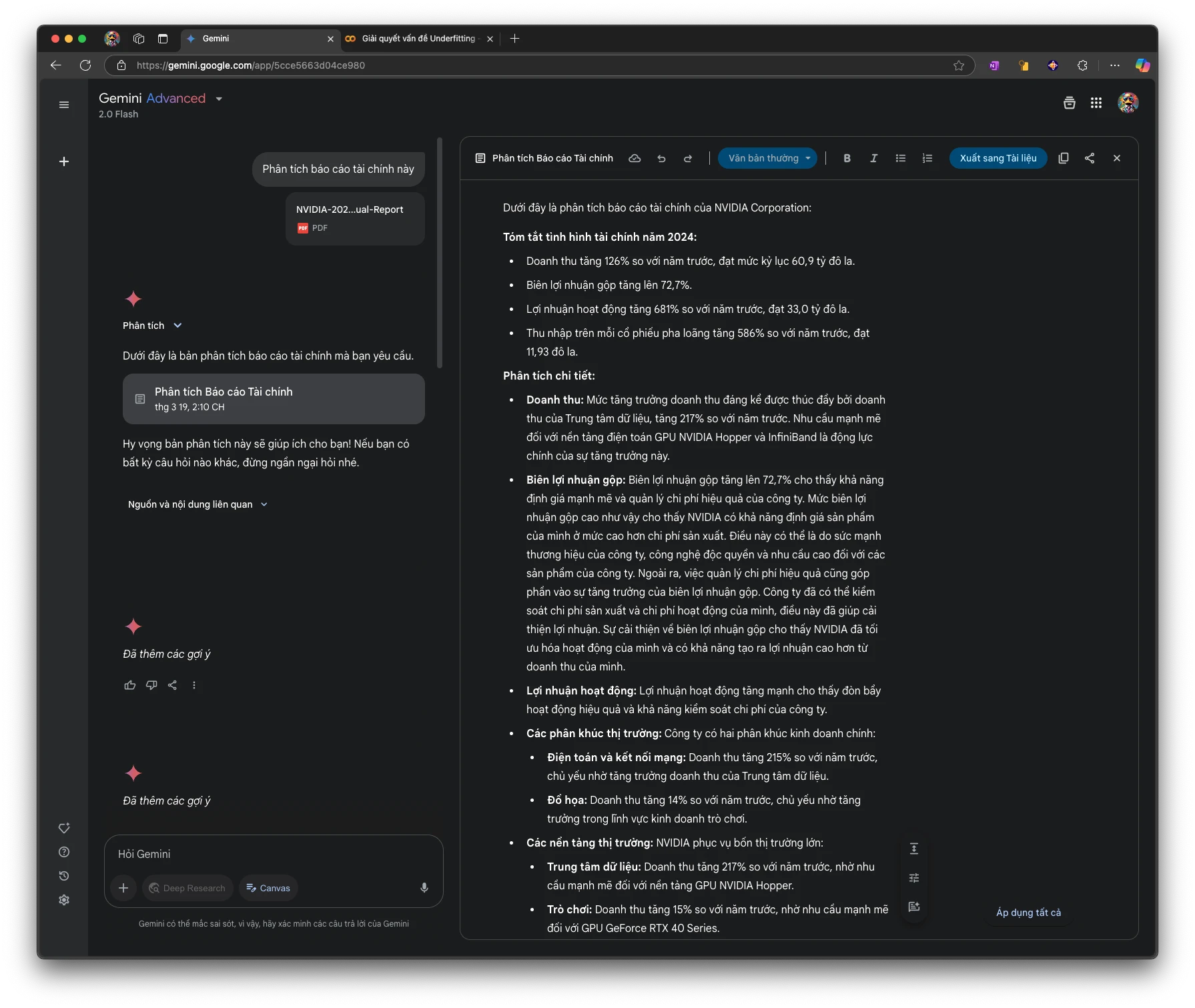Dislike the response with thumbs down

(151, 685)
